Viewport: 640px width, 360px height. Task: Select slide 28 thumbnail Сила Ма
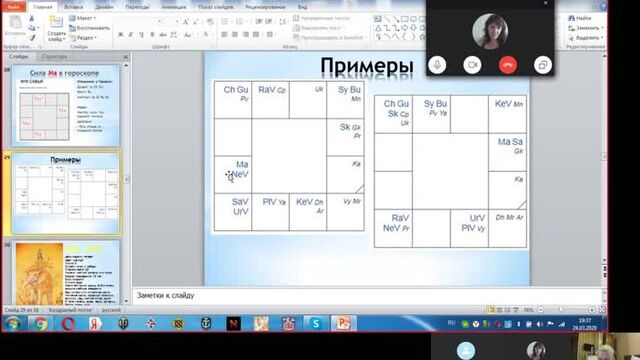[x=66, y=106]
